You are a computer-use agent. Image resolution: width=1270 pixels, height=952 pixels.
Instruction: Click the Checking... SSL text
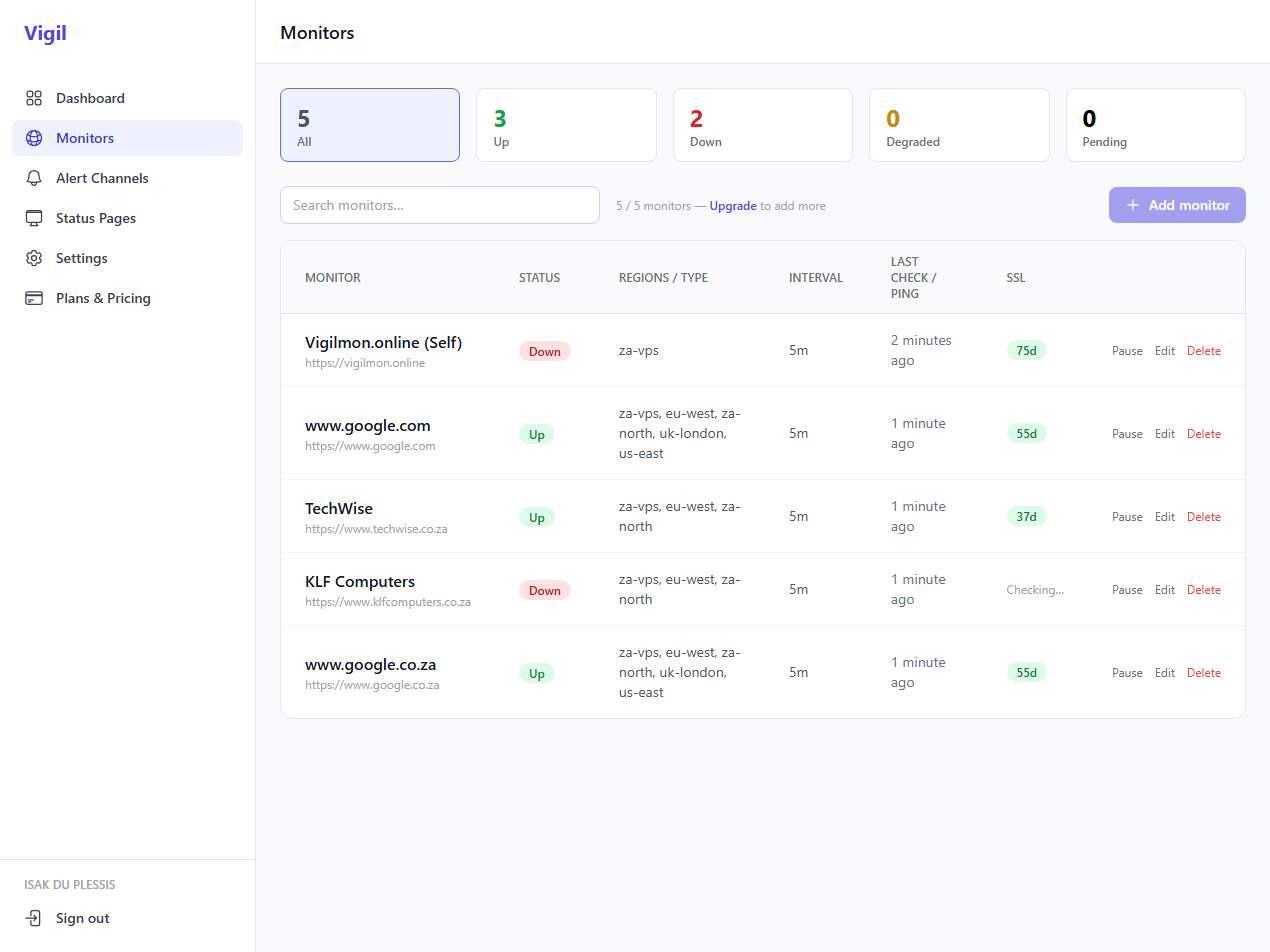[x=1035, y=590]
